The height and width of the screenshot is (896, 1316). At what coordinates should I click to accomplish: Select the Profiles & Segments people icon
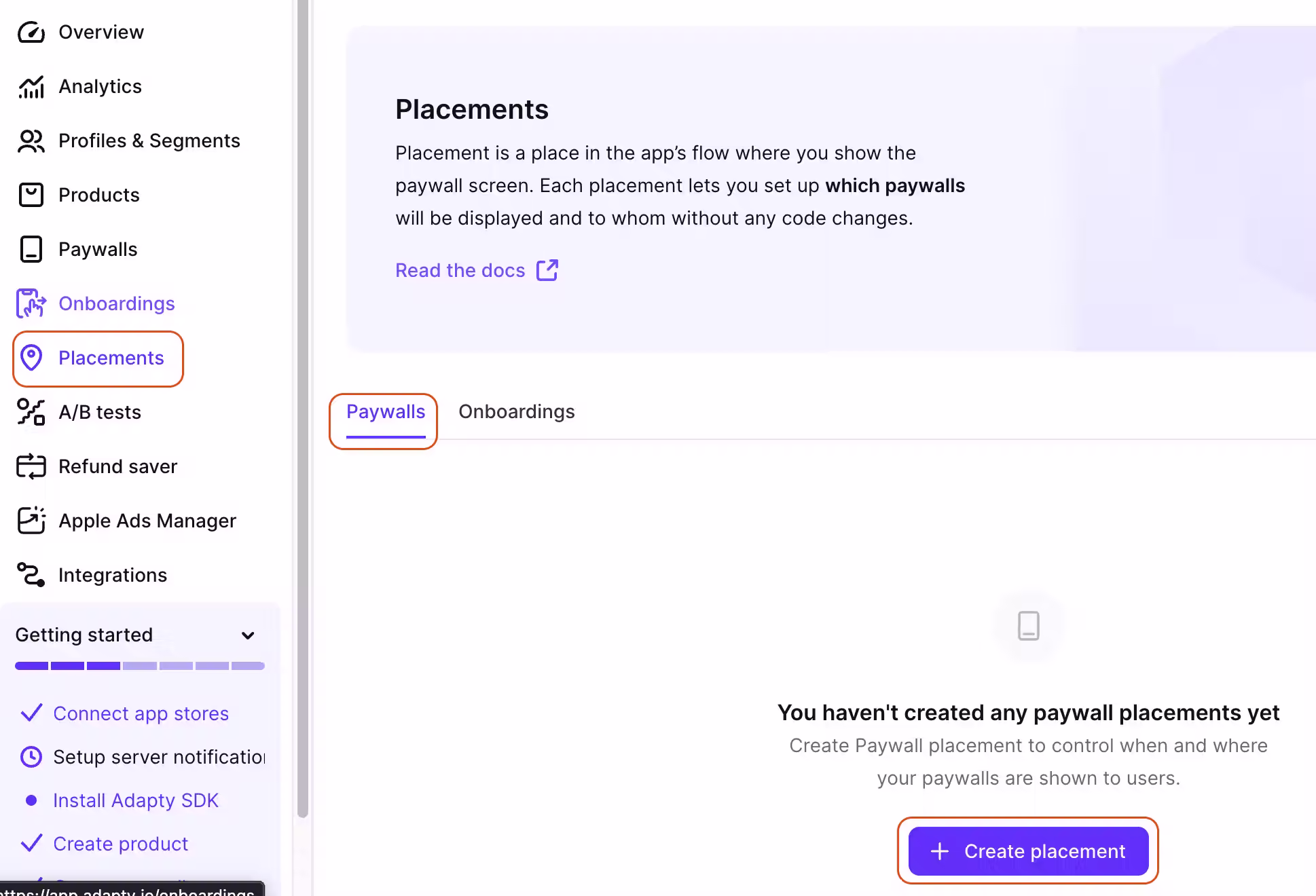[31, 141]
